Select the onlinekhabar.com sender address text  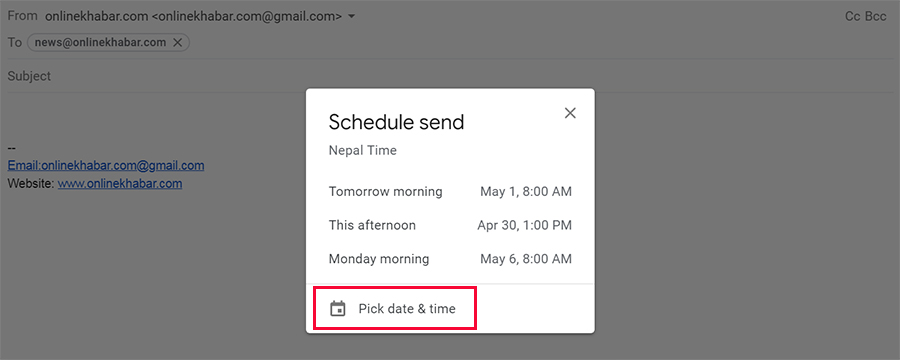[193, 17]
